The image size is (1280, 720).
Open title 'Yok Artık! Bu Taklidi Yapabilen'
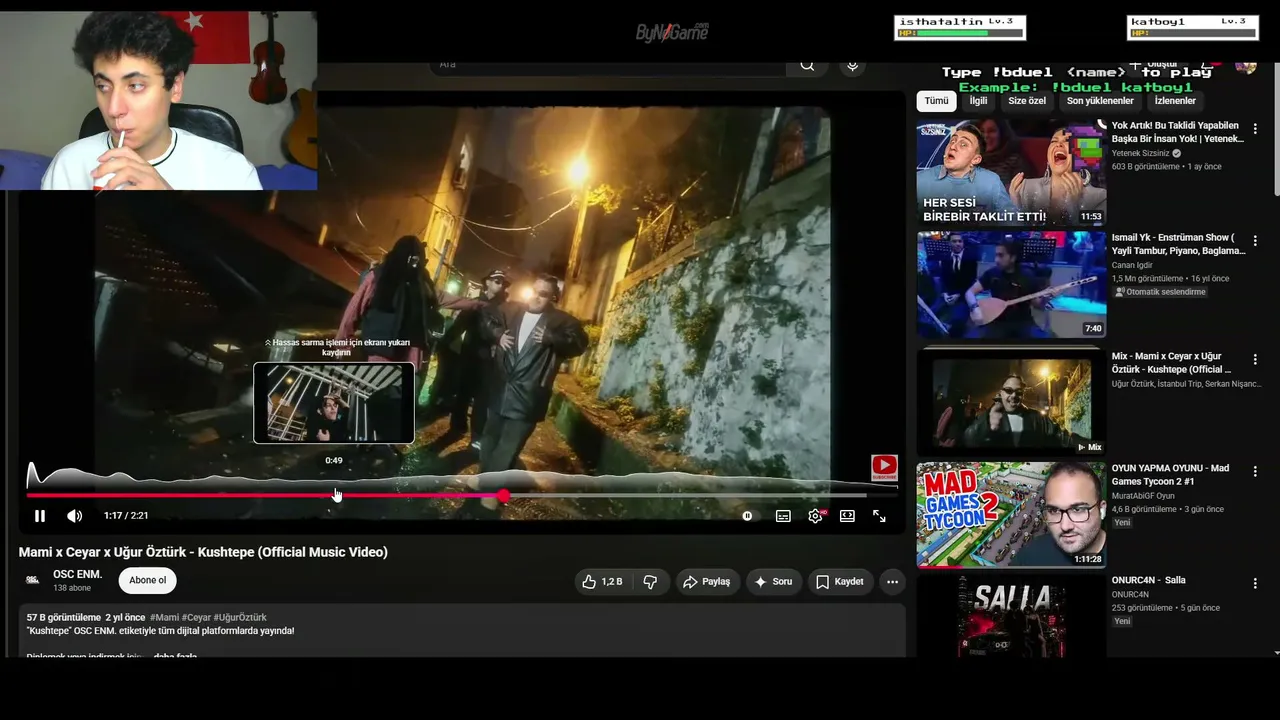pyautogui.click(x=1176, y=132)
